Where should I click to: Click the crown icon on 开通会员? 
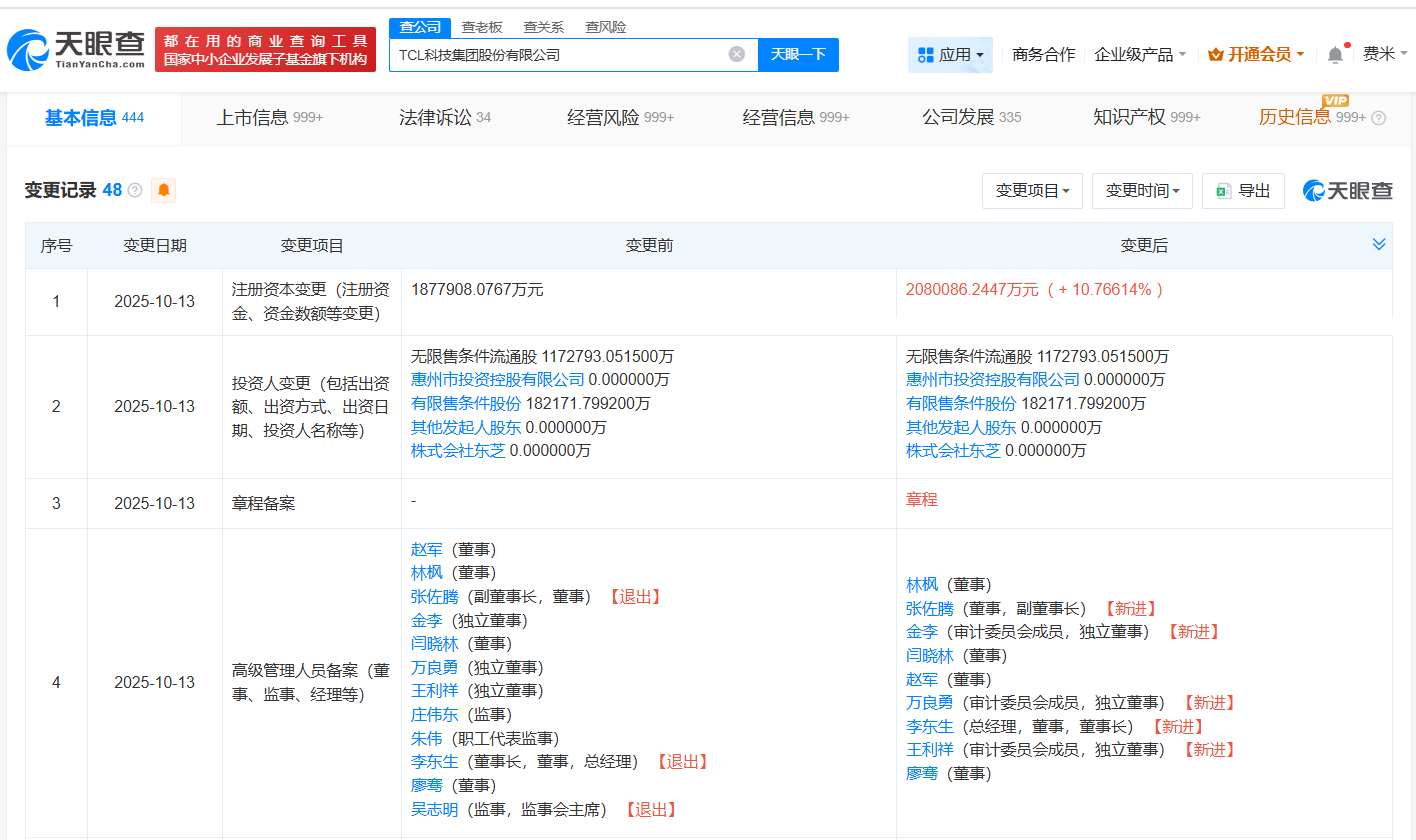pyautogui.click(x=1214, y=54)
